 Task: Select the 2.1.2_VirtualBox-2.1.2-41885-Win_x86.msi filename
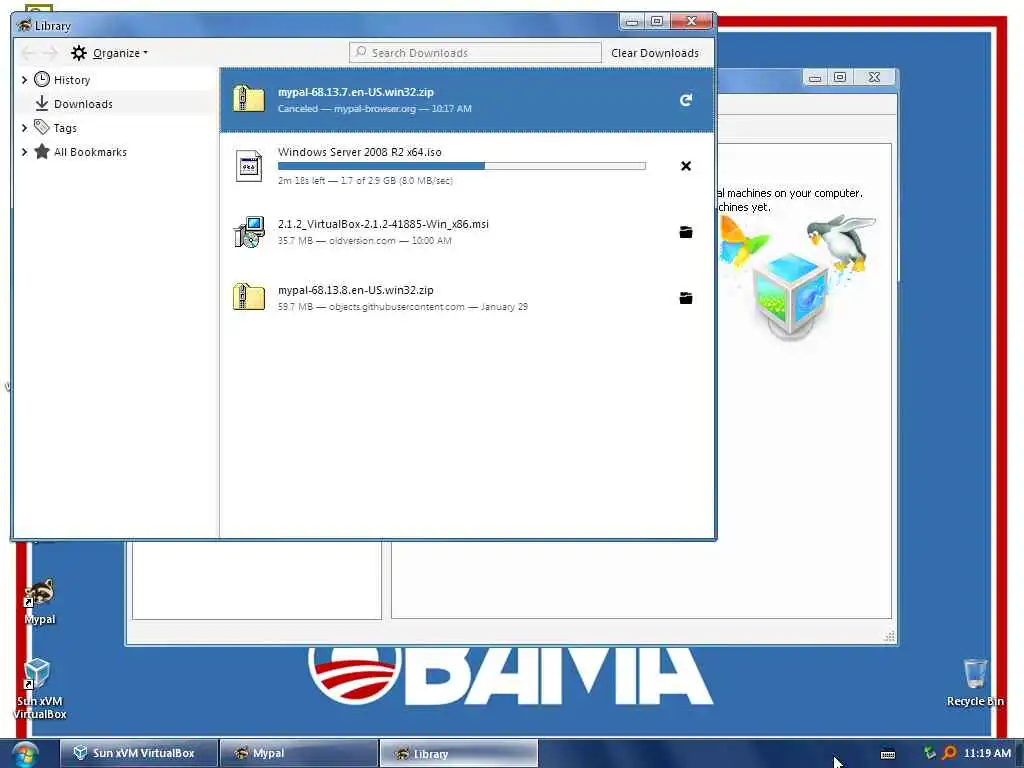383,224
